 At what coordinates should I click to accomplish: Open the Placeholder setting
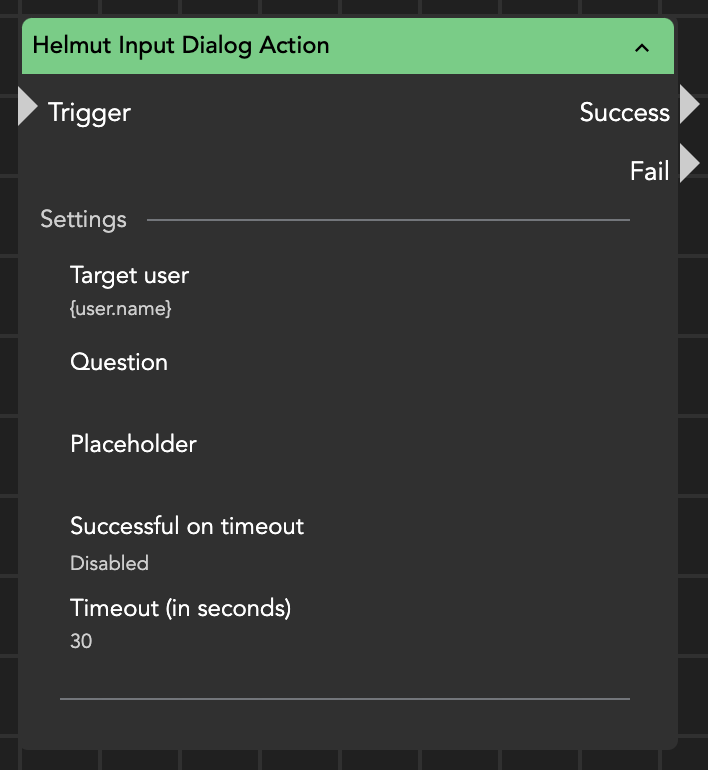coord(133,444)
